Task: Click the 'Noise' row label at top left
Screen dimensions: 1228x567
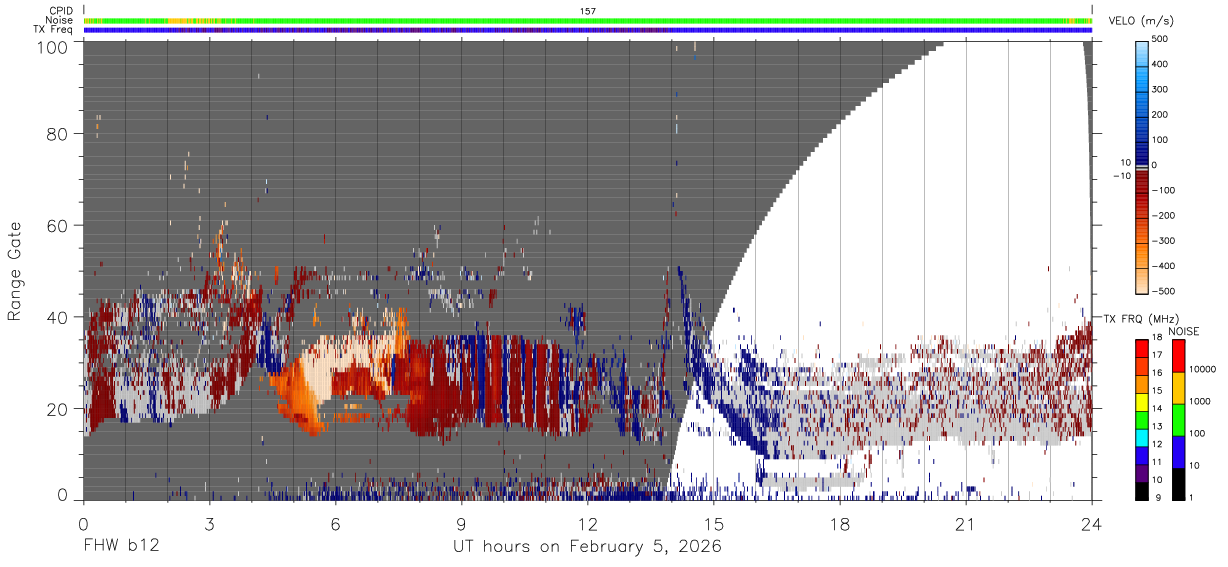Action: click(x=61, y=20)
